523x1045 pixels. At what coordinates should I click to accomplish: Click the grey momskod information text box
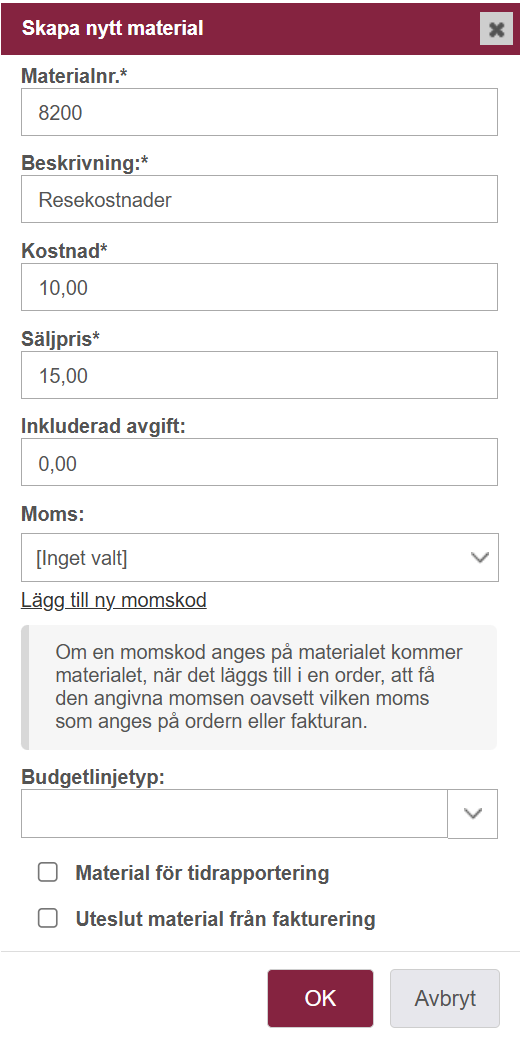point(259,687)
